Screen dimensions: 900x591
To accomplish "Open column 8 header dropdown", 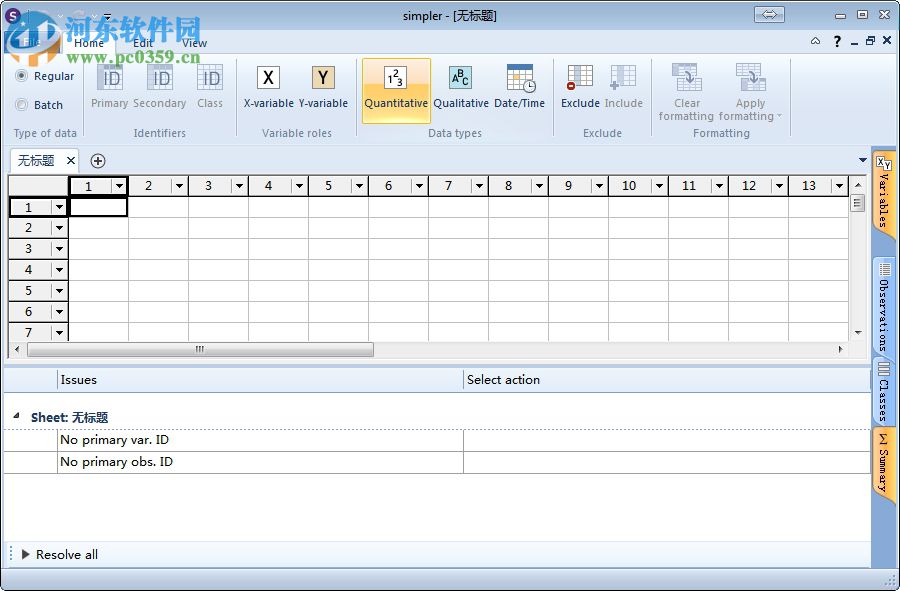I will pyautogui.click(x=539, y=186).
